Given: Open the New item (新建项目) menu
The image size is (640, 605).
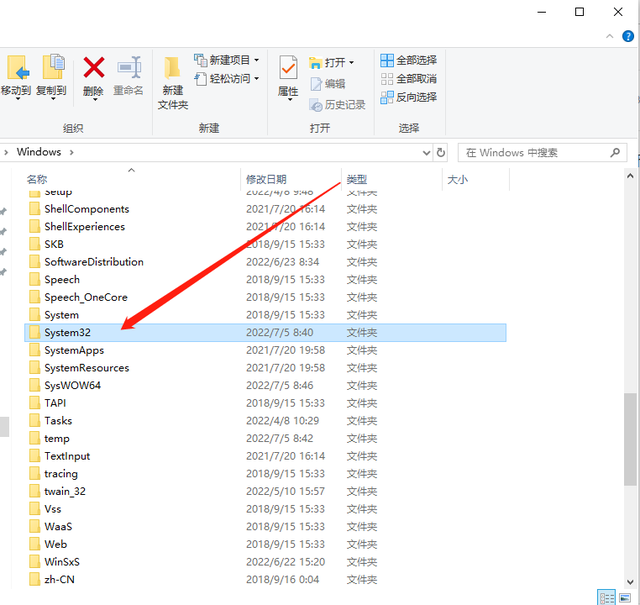Looking at the screenshot, I should point(227,60).
